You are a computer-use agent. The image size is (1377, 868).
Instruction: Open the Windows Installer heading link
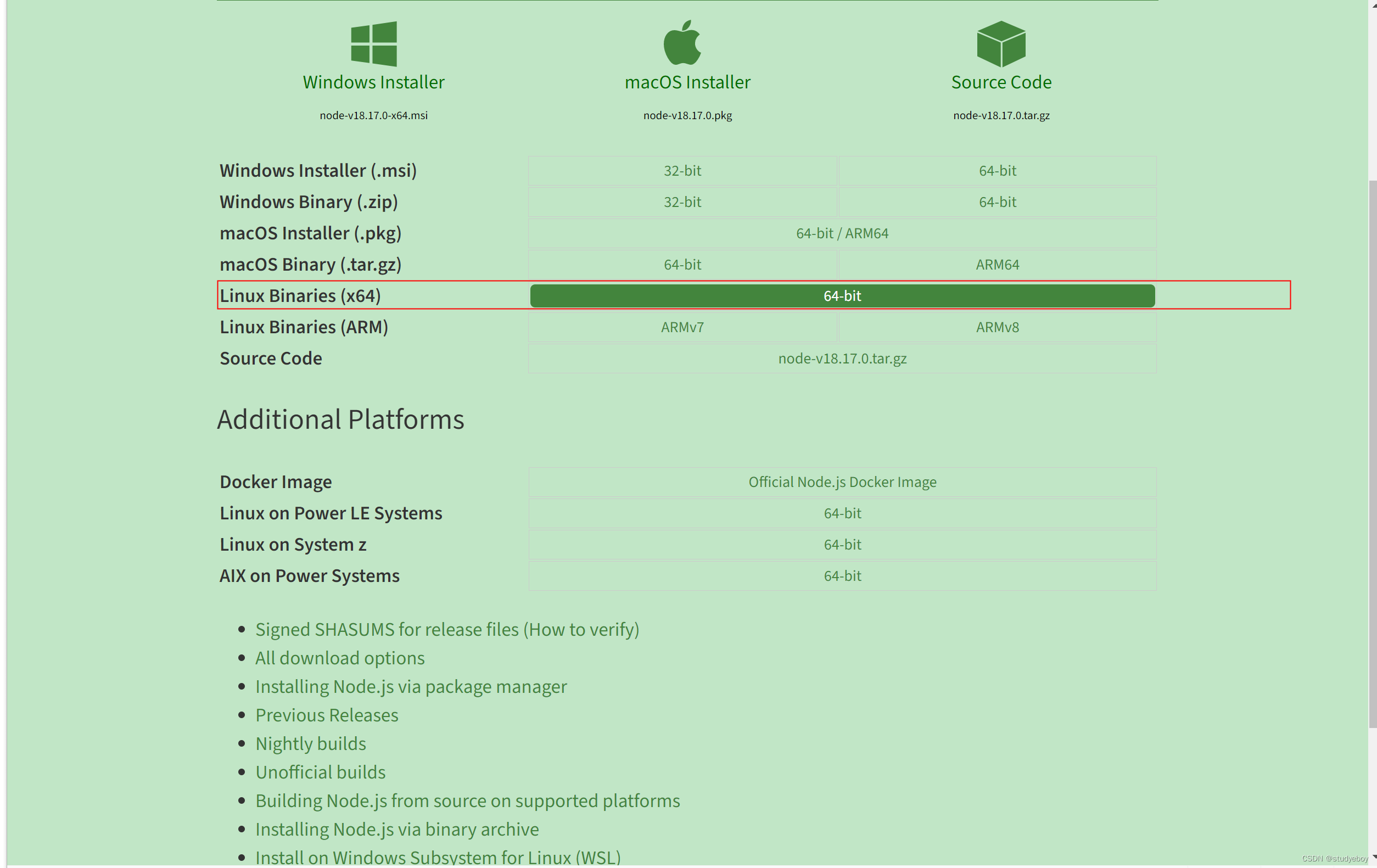point(373,82)
